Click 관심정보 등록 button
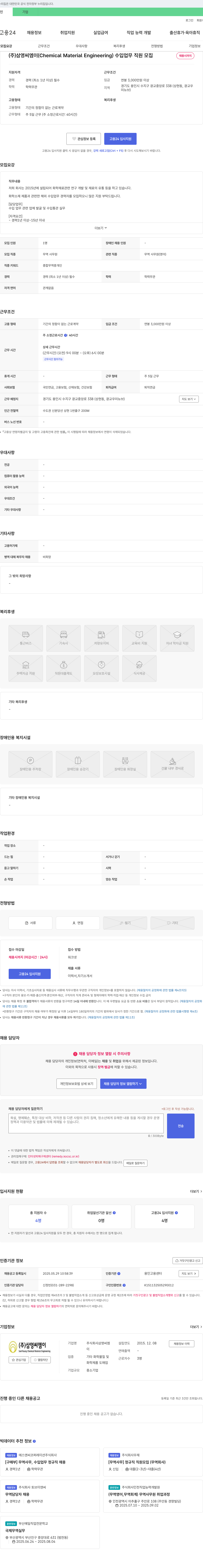 click(x=84, y=139)
